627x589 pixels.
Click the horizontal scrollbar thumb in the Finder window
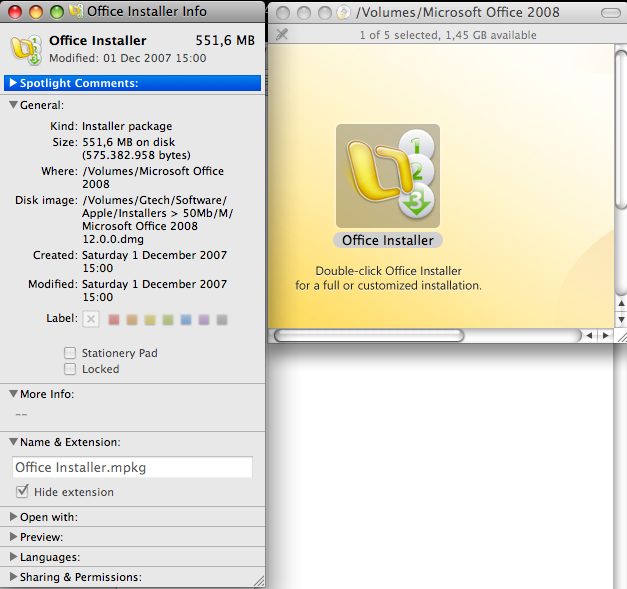click(369, 335)
